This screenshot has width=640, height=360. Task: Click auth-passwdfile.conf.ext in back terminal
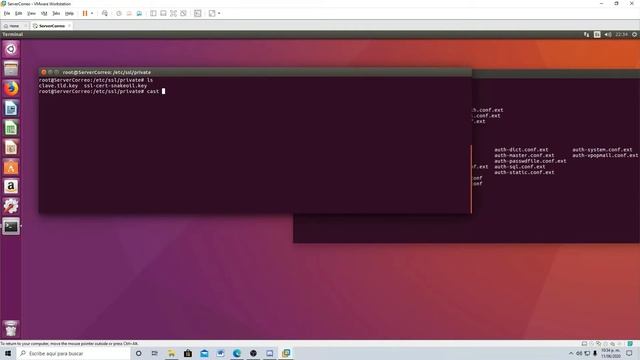click(x=530, y=161)
